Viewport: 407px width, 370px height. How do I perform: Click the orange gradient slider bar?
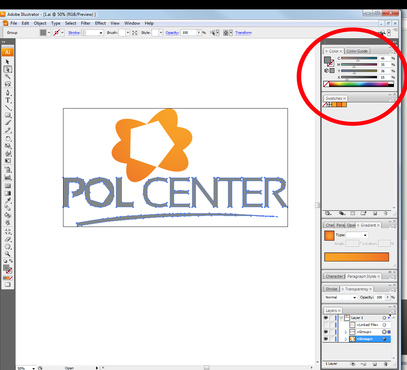click(356, 257)
